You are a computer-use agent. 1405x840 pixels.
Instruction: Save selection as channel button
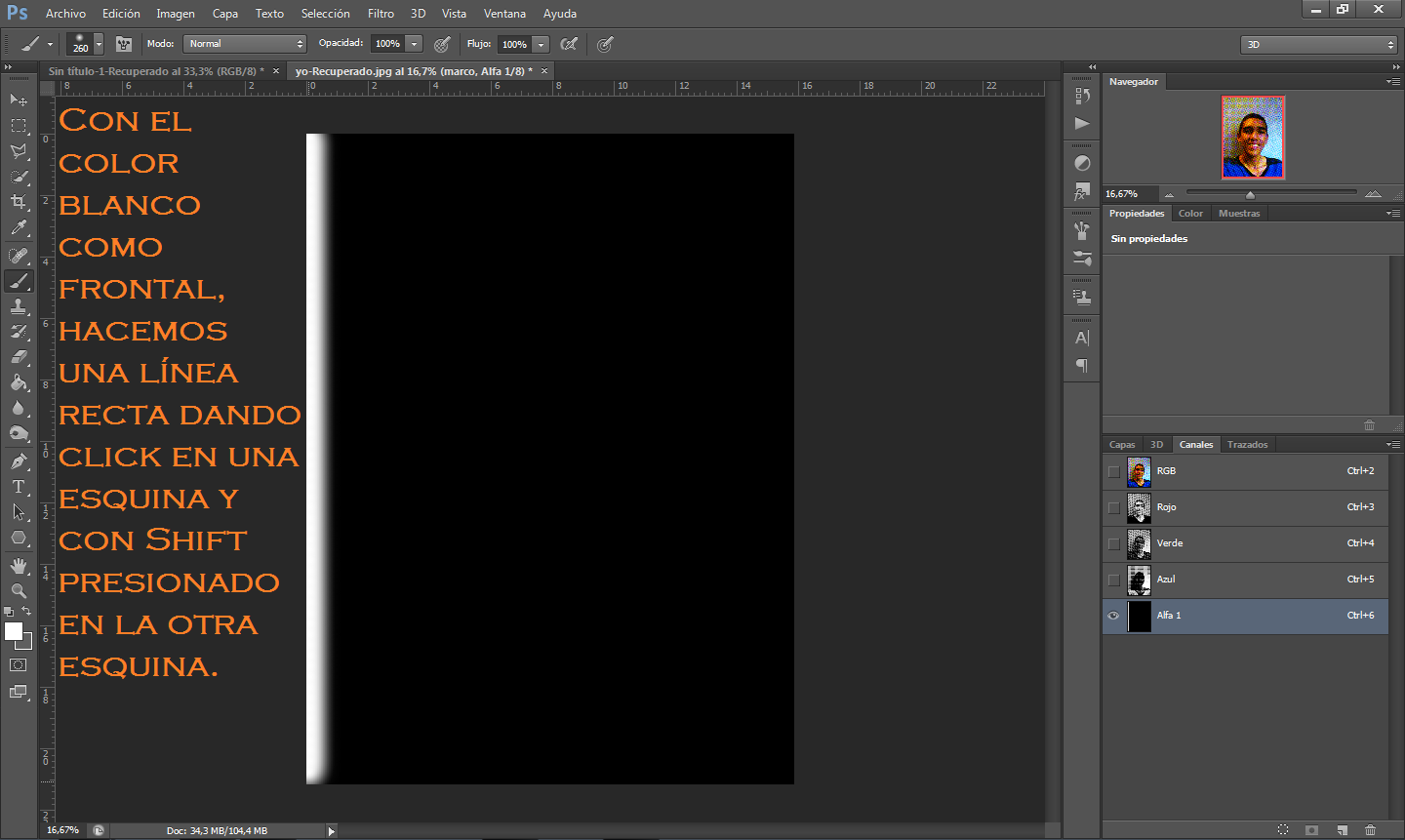click(x=1311, y=830)
